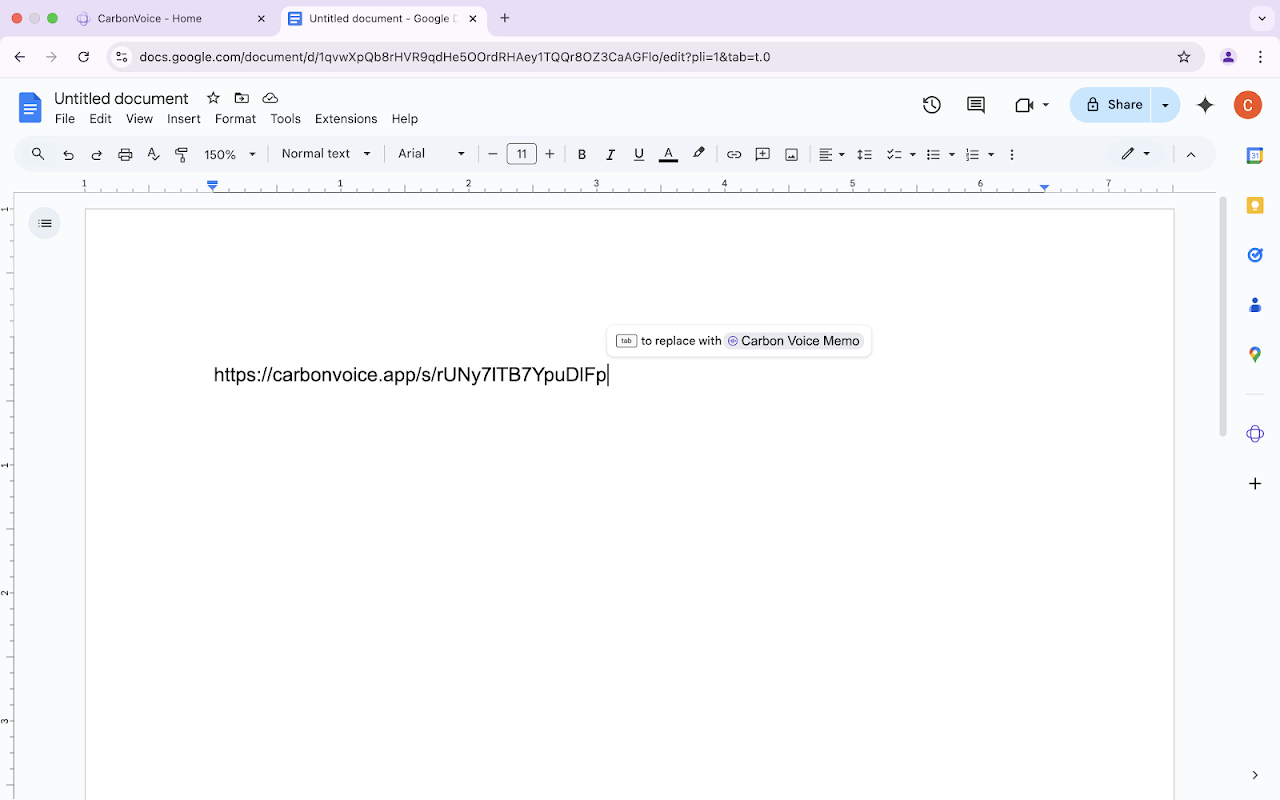
Task: Show the document outline
Action: [45, 223]
